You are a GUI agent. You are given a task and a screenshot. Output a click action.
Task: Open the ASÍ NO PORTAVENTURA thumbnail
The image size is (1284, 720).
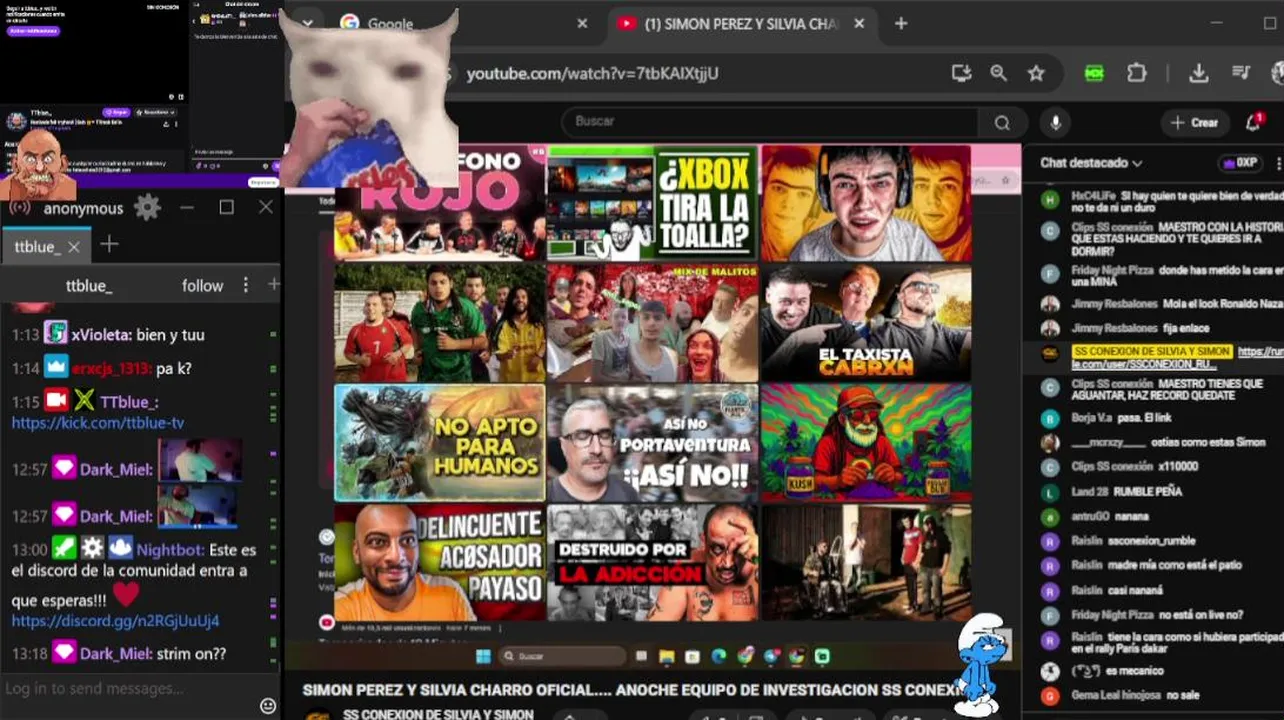(x=653, y=442)
